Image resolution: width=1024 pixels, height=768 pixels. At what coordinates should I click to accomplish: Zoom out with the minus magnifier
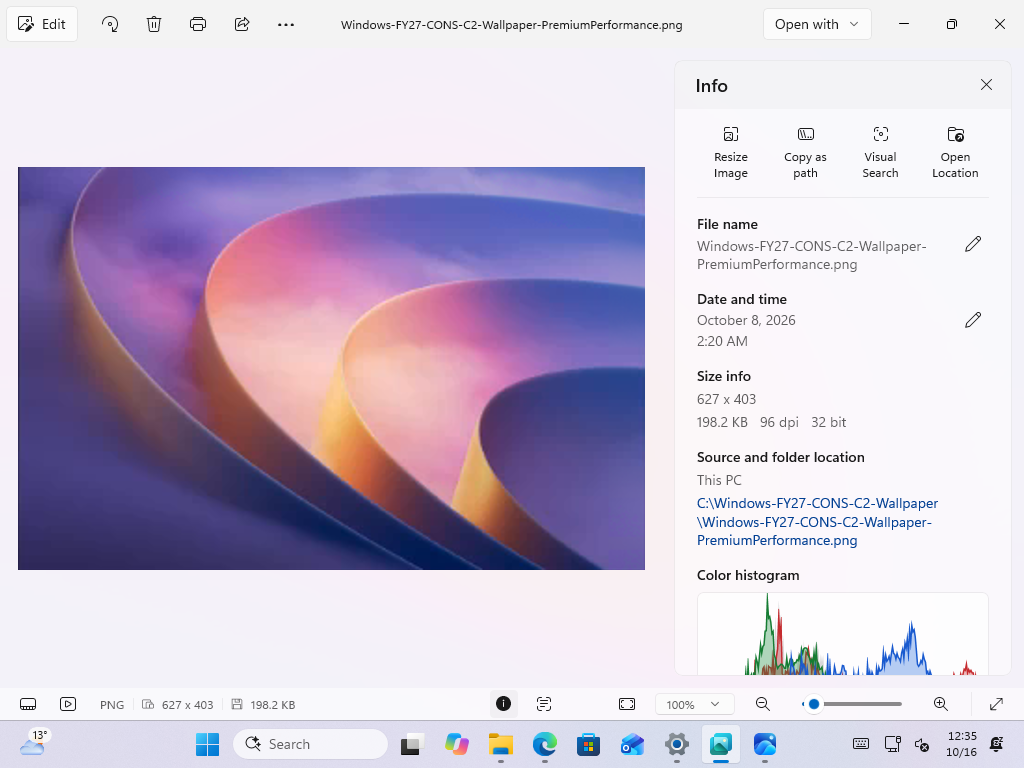coord(763,704)
